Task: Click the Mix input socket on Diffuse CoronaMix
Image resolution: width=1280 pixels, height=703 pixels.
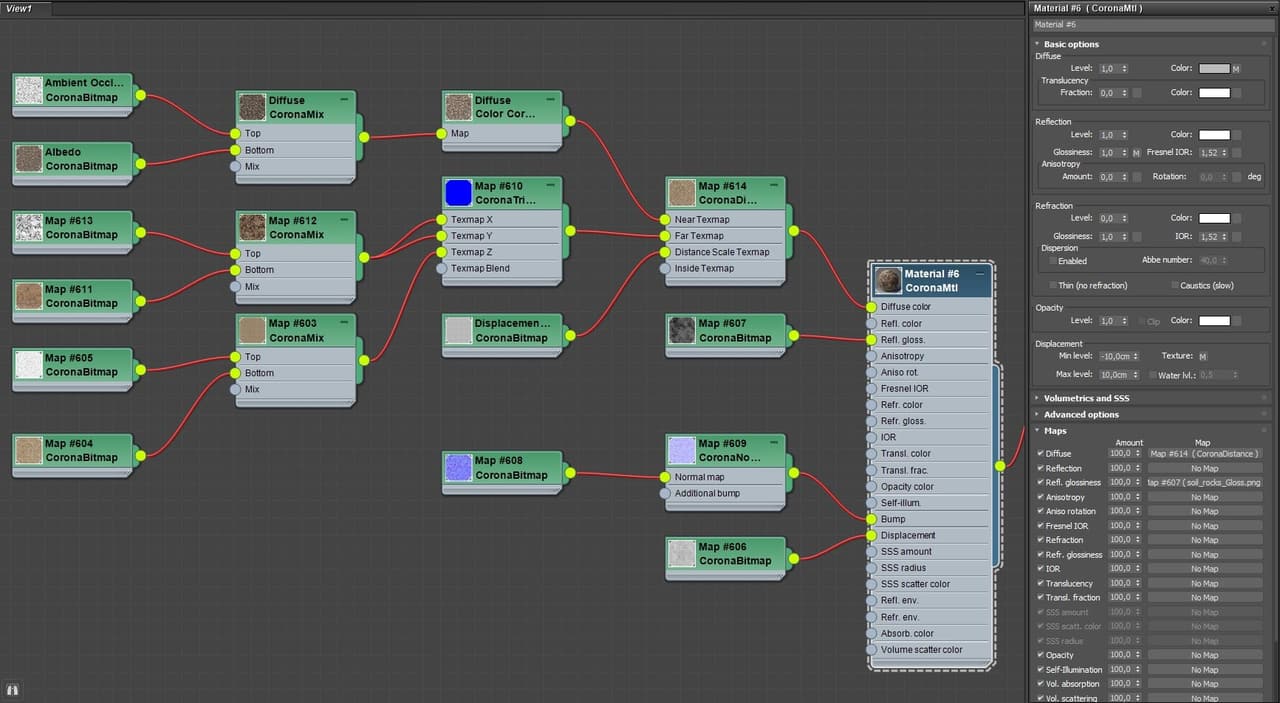Action: 235,166
